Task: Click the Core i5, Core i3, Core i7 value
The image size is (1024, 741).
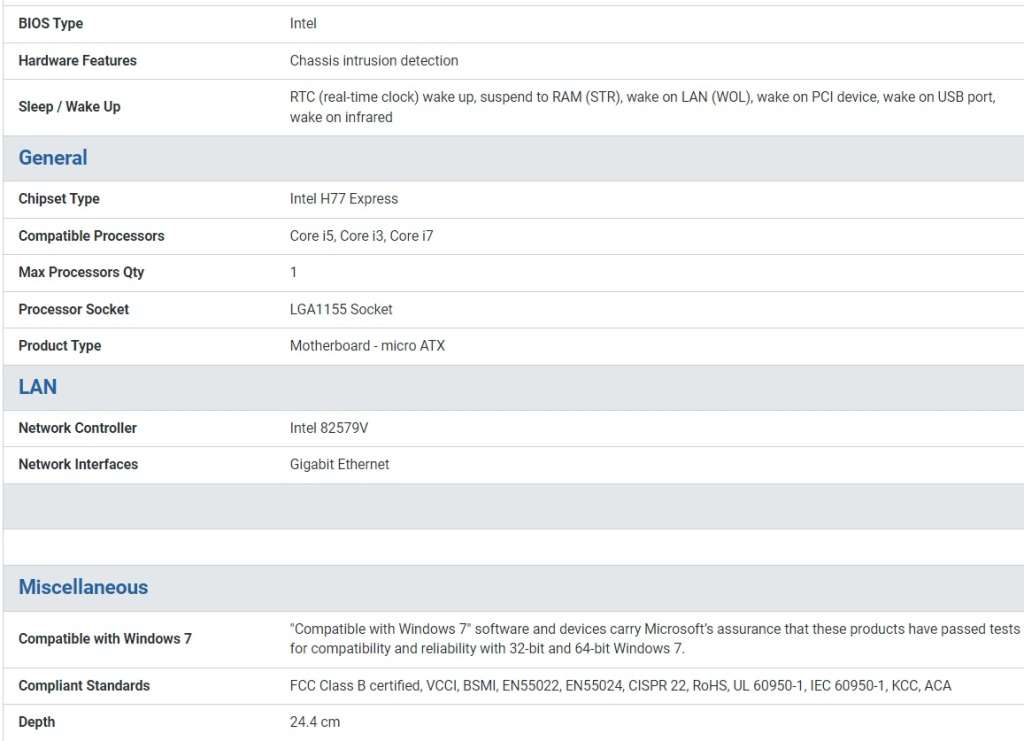Action: pyautogui.click(x=361, y=236)
